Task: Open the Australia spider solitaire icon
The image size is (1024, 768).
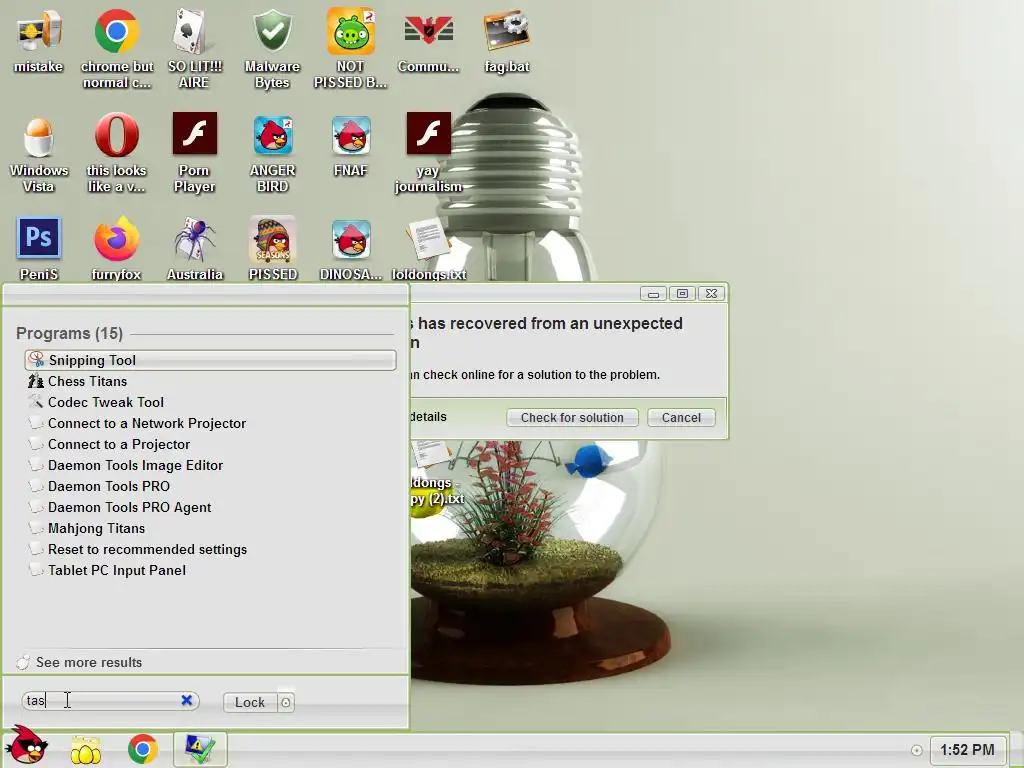Action: point(195,249)
